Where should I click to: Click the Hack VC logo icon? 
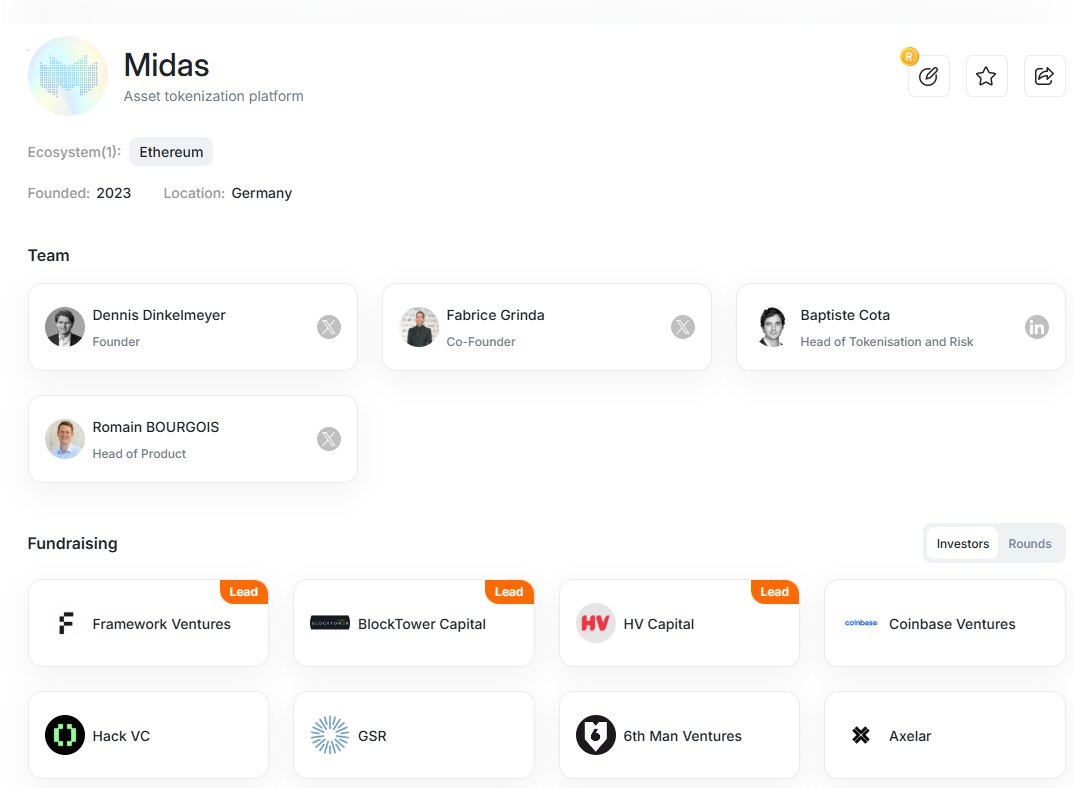65,735
